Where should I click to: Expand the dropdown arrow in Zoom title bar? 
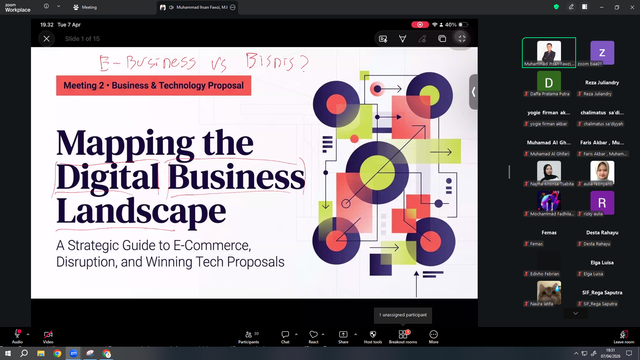(x=58, y=7)
